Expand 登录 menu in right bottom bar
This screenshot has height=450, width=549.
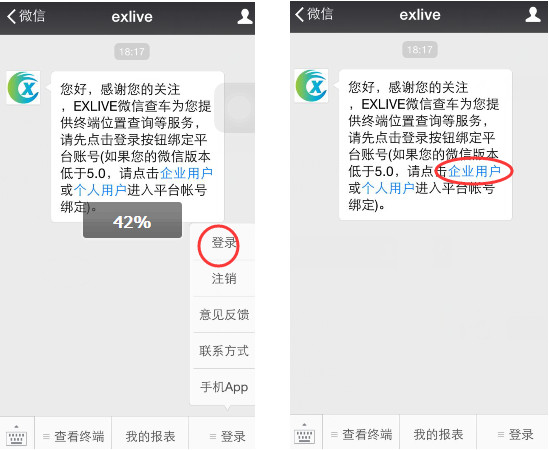coord(512,435)
